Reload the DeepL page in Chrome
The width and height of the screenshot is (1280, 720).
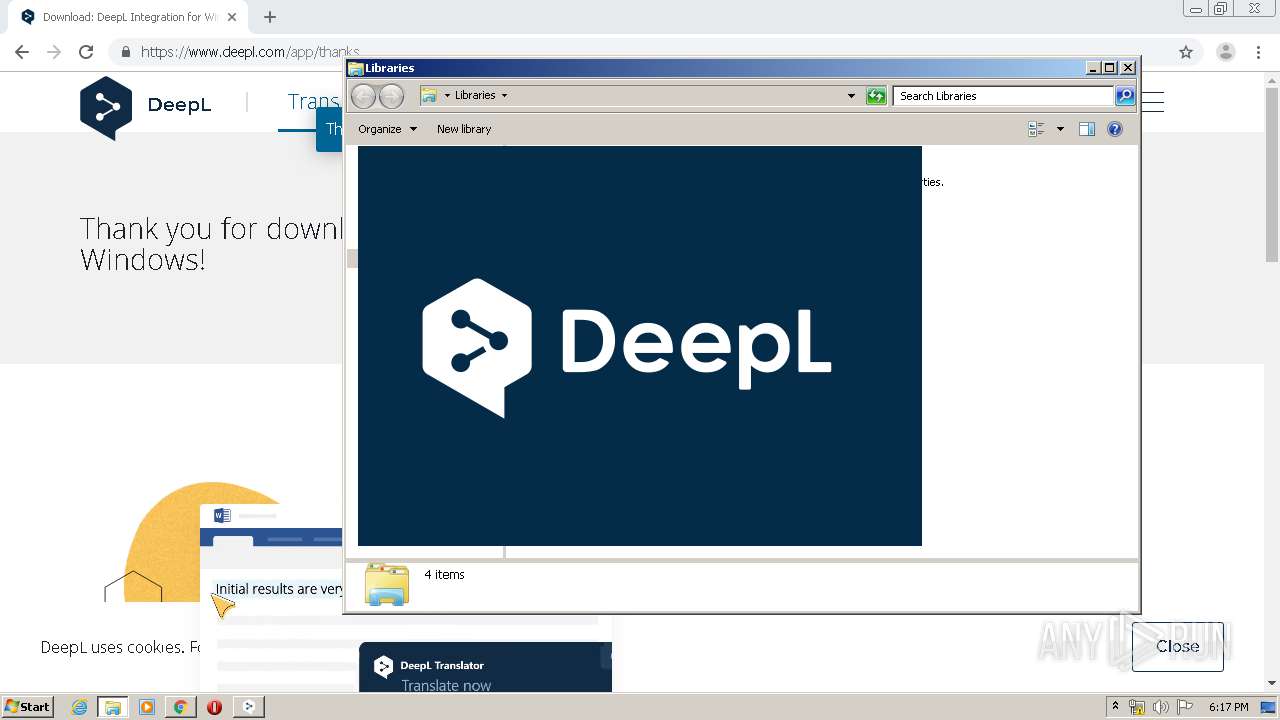[86, 52]
